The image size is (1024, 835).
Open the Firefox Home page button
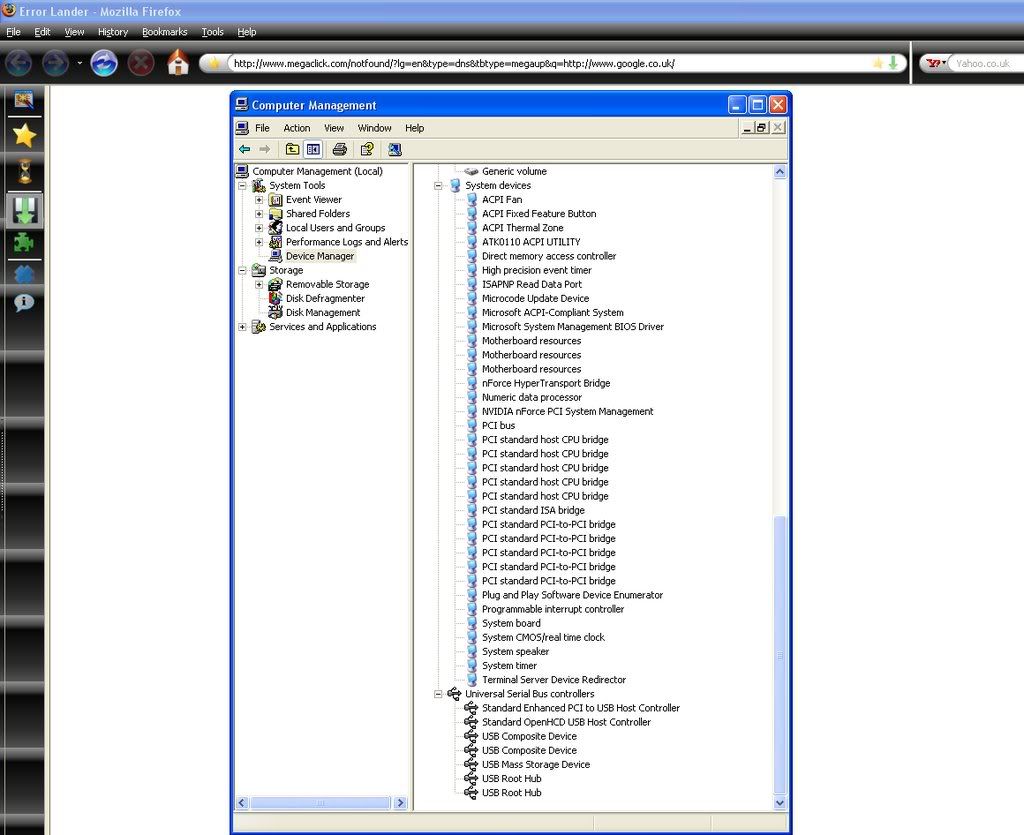[178, 63]
